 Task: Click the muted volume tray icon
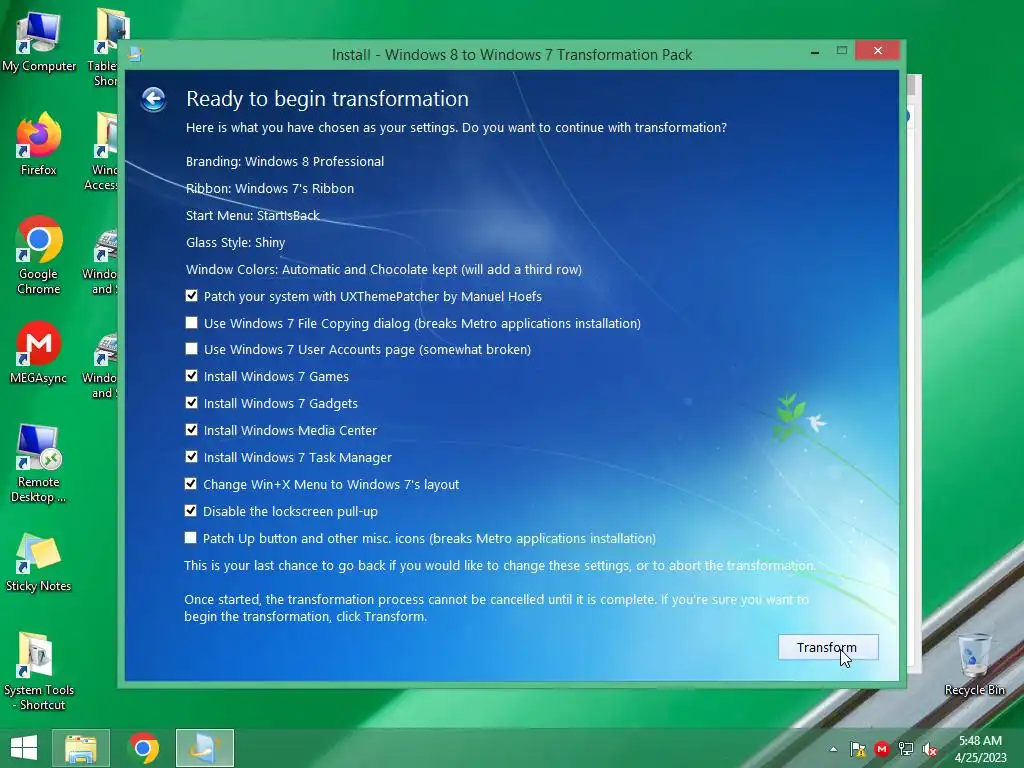click(x=930, y=749)
